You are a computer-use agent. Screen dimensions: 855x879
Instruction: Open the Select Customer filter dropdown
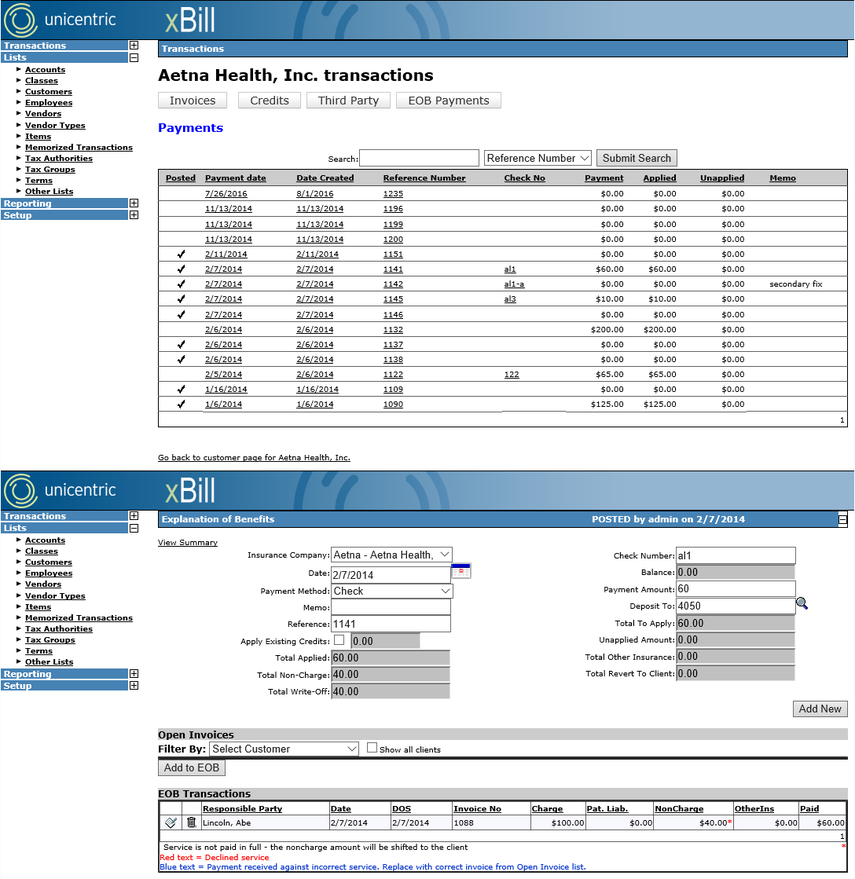click(284, 749)
